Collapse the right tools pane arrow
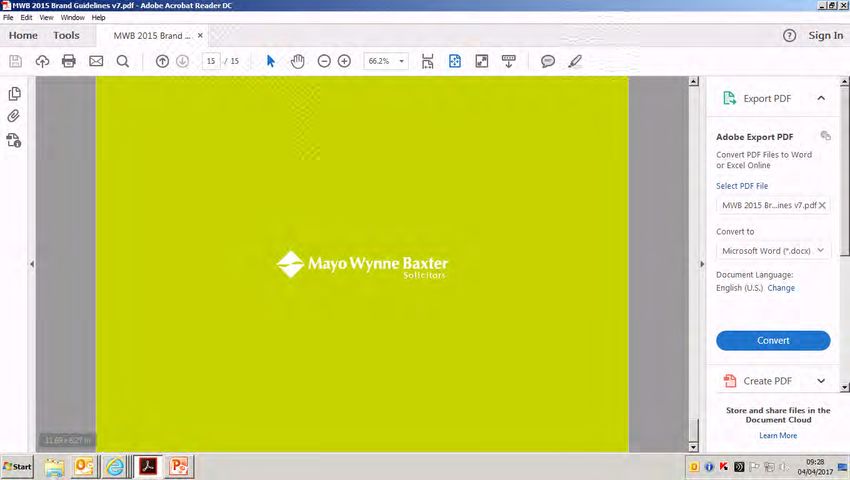The image size is (850, 480). (x=702, y=264)
